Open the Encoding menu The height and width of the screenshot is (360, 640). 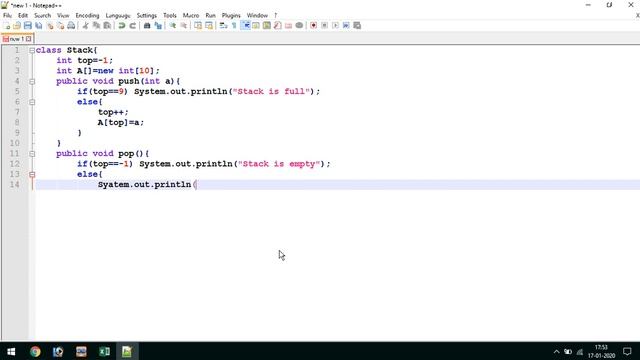click(x=87, y=16)
